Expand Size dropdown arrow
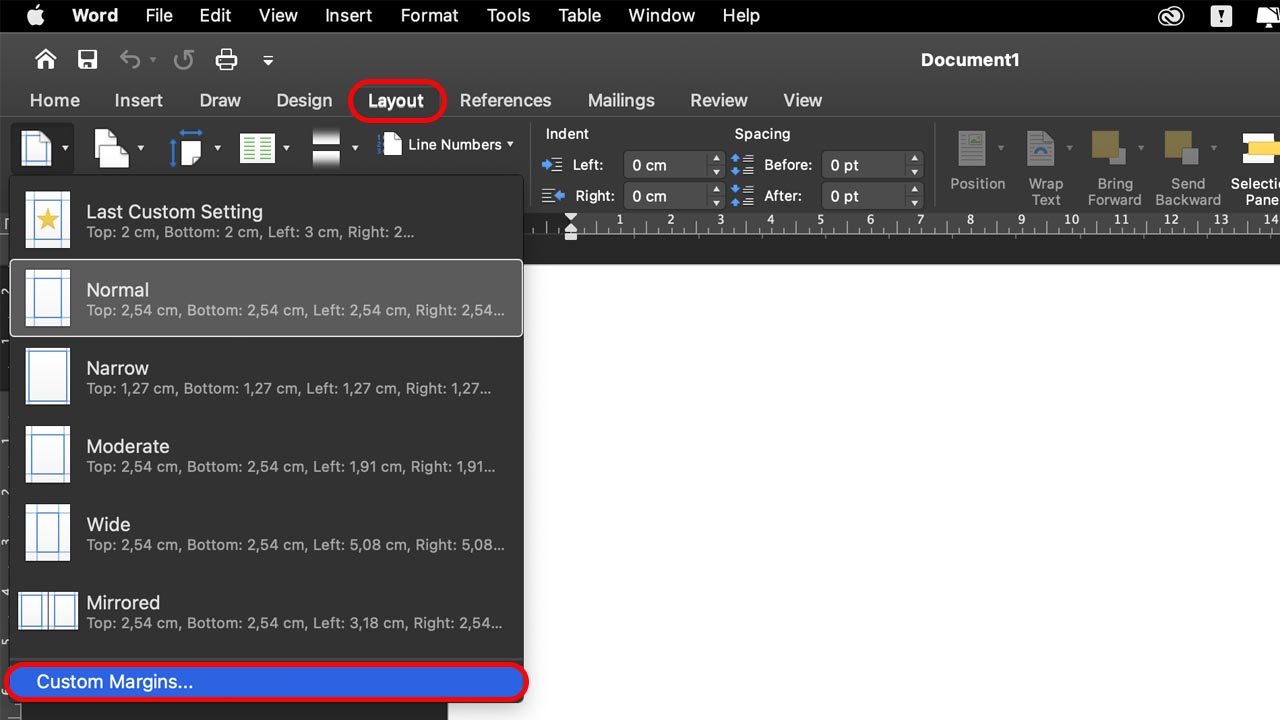The image size is (1280, 720). tap(216, 148)
